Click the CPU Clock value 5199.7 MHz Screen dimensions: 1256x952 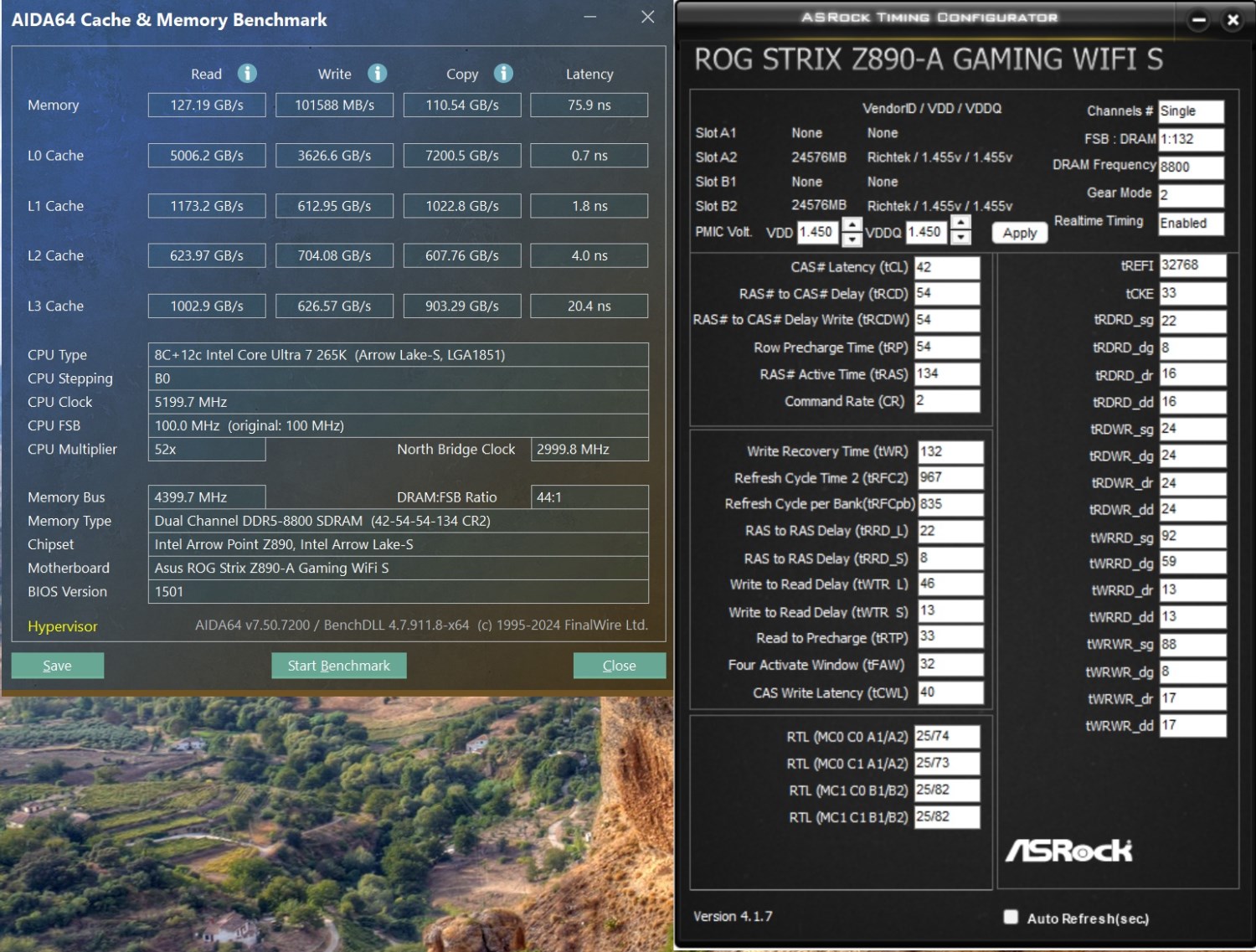click(x=398, y=402)
